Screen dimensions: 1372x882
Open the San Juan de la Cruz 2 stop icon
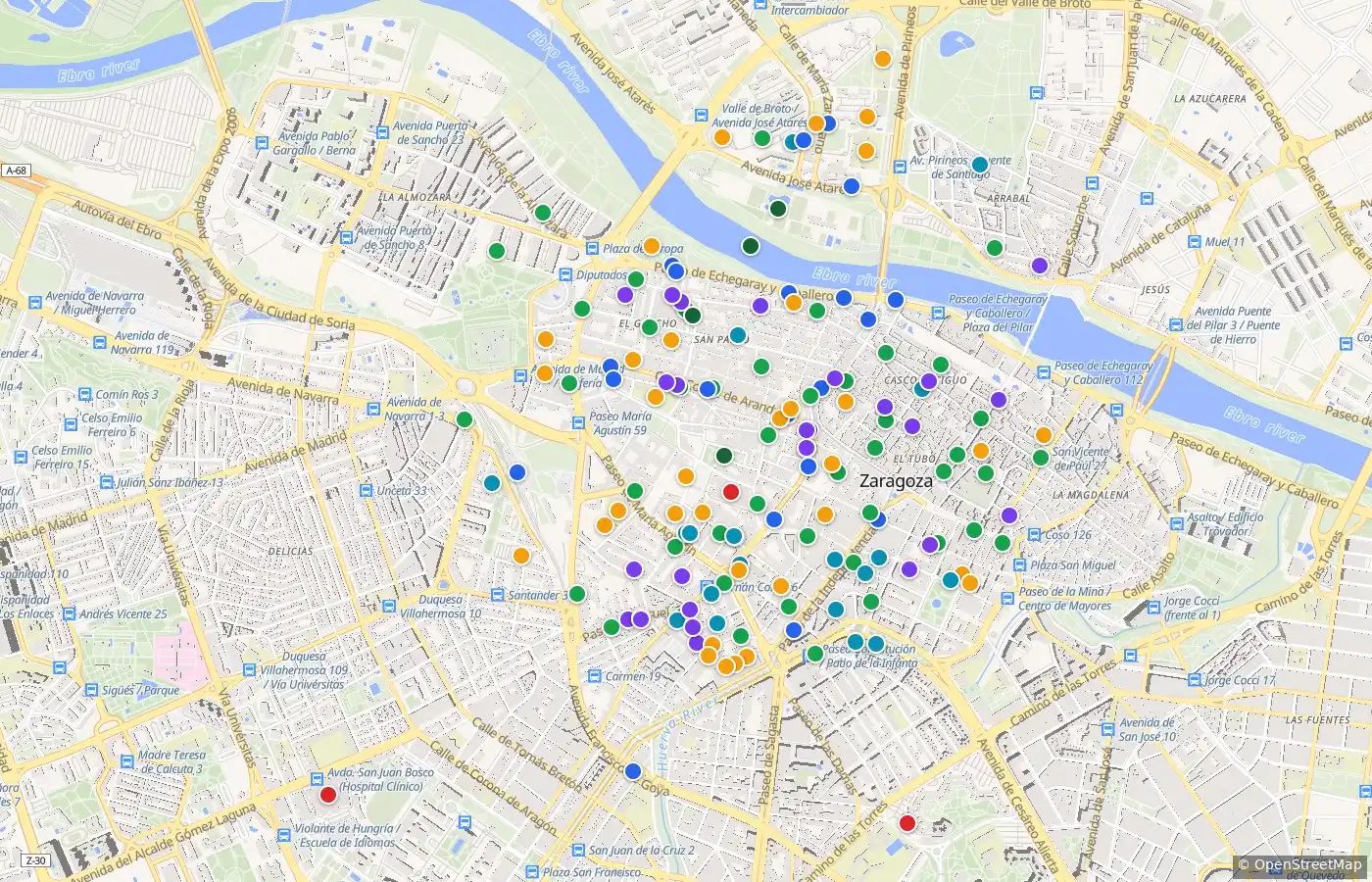(577, 851)
